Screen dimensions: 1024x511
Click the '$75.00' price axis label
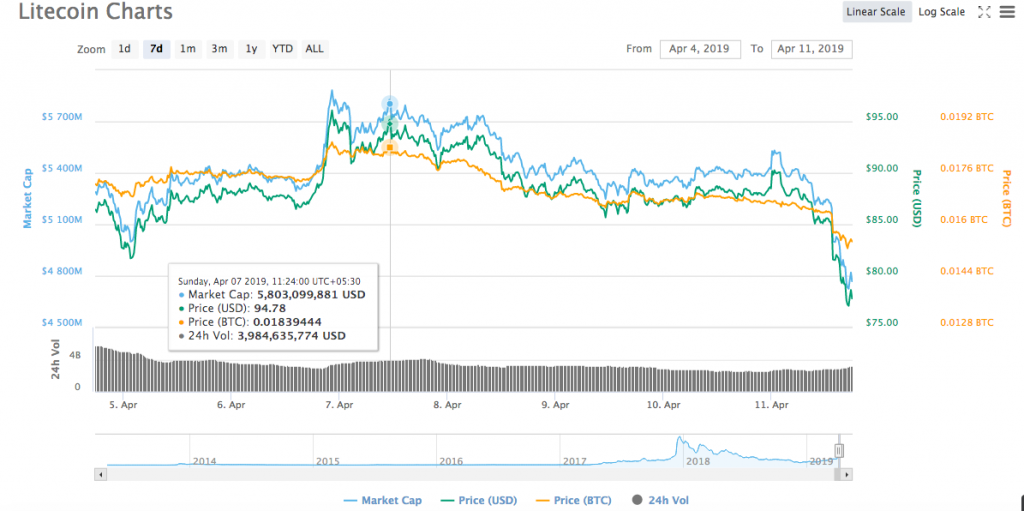[882, 323]
